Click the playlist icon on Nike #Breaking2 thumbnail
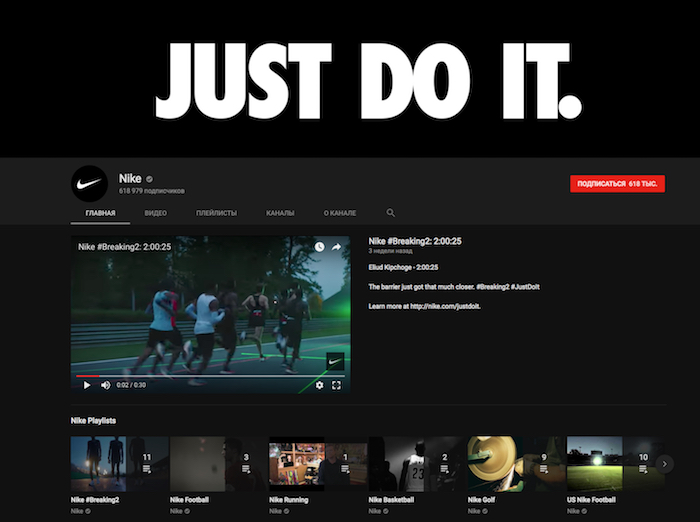The image size is (700, 522). point(146,469)
